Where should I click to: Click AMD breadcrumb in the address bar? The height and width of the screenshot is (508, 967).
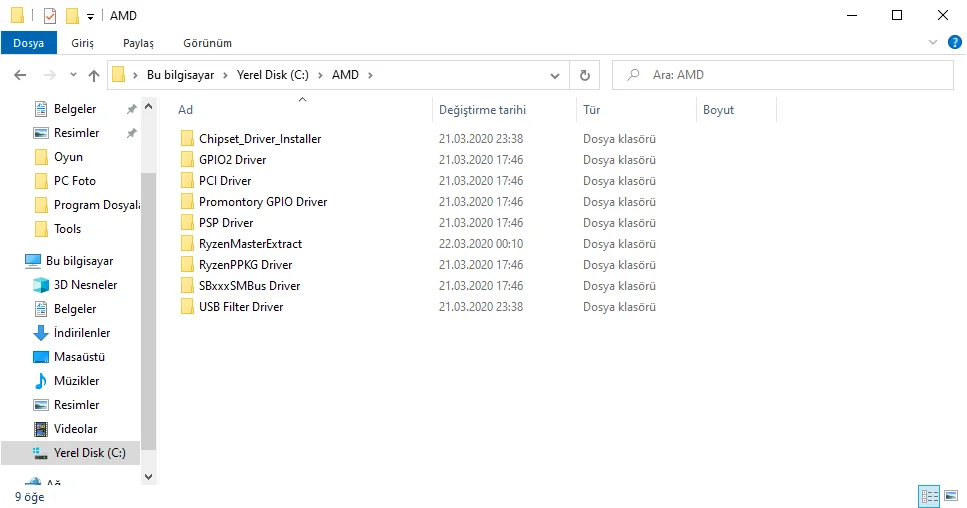click(345, 75)
